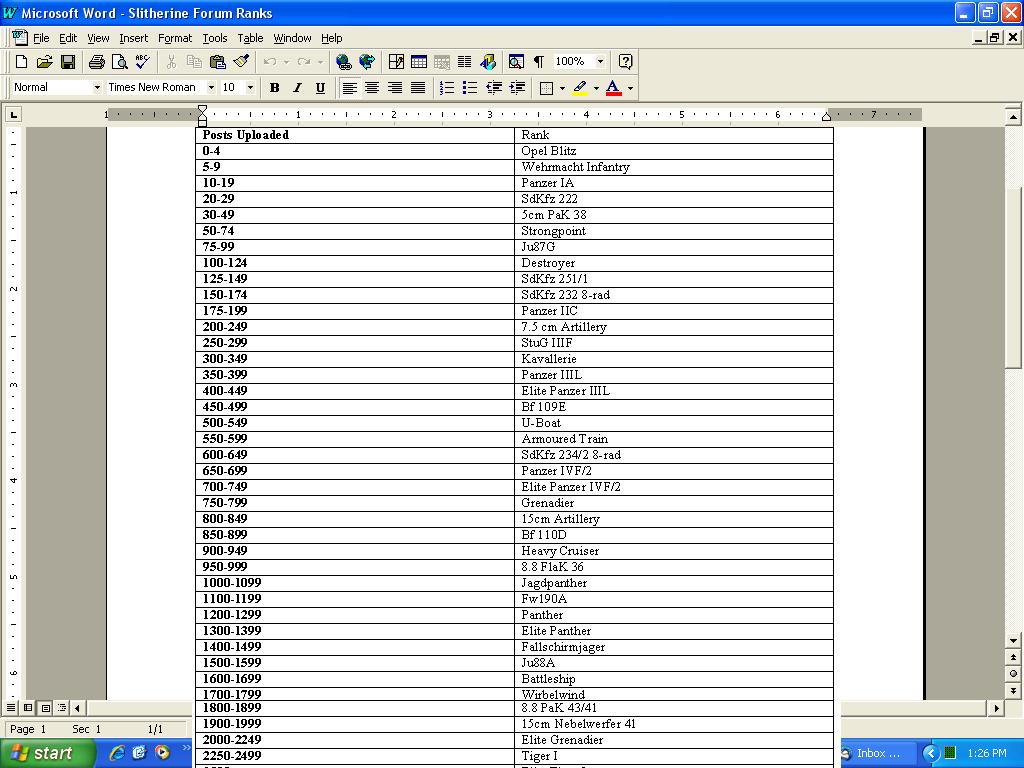Switch to Outline view

pos(61,707)
